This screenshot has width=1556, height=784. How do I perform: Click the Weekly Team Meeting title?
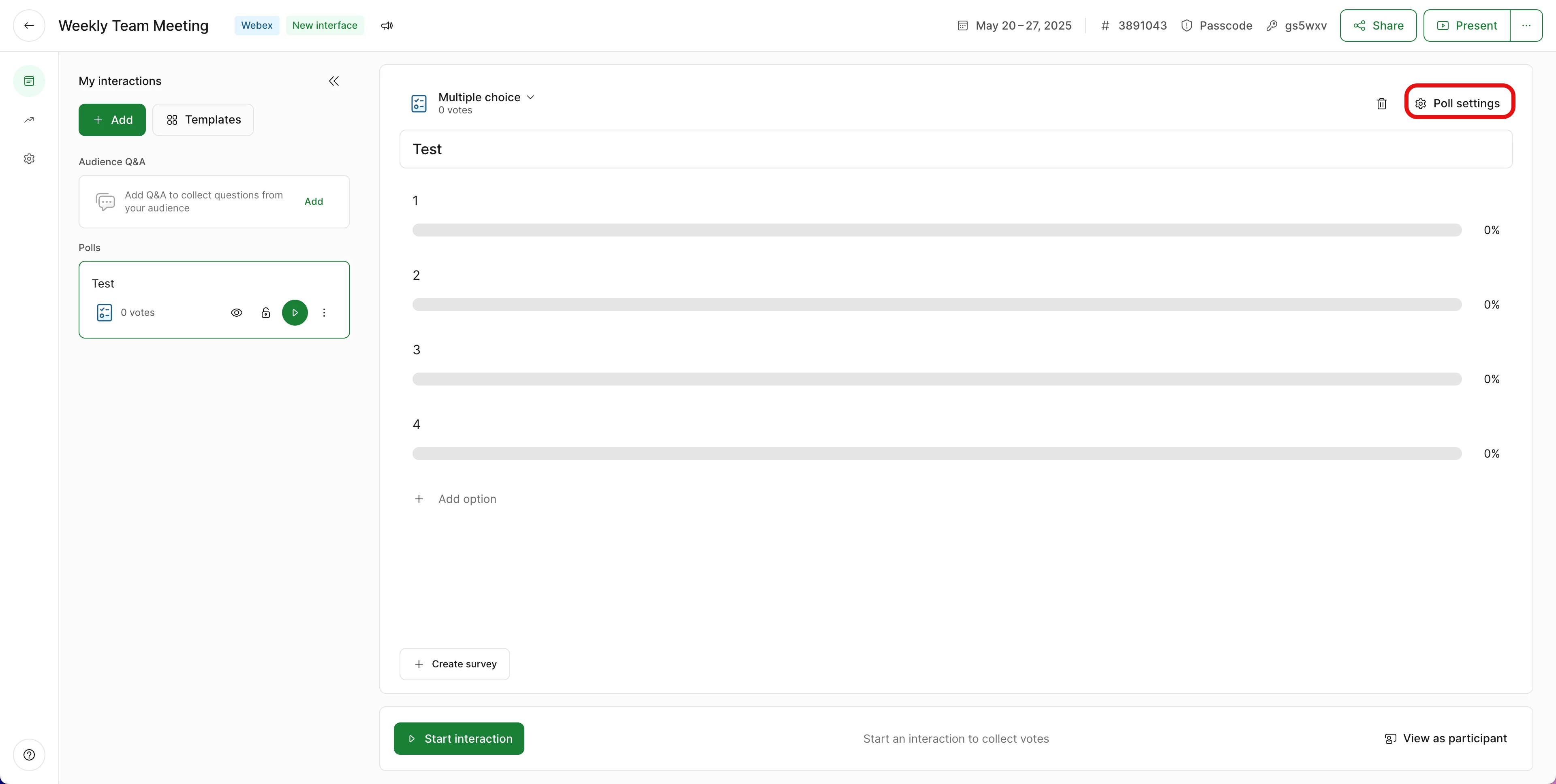pyautogui.click(x=133, y=26)
